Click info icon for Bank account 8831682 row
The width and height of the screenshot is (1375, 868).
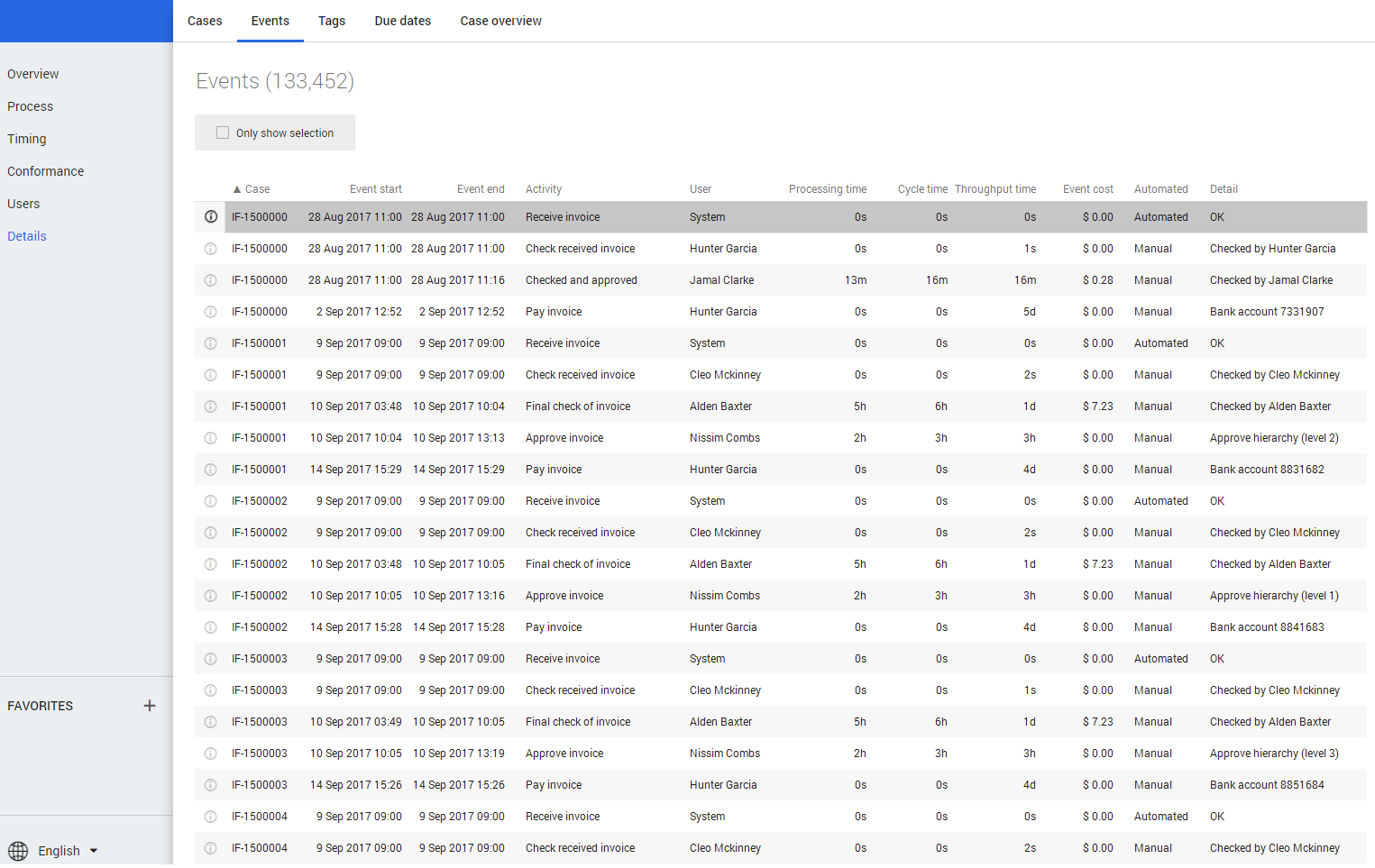click(210, 470)
